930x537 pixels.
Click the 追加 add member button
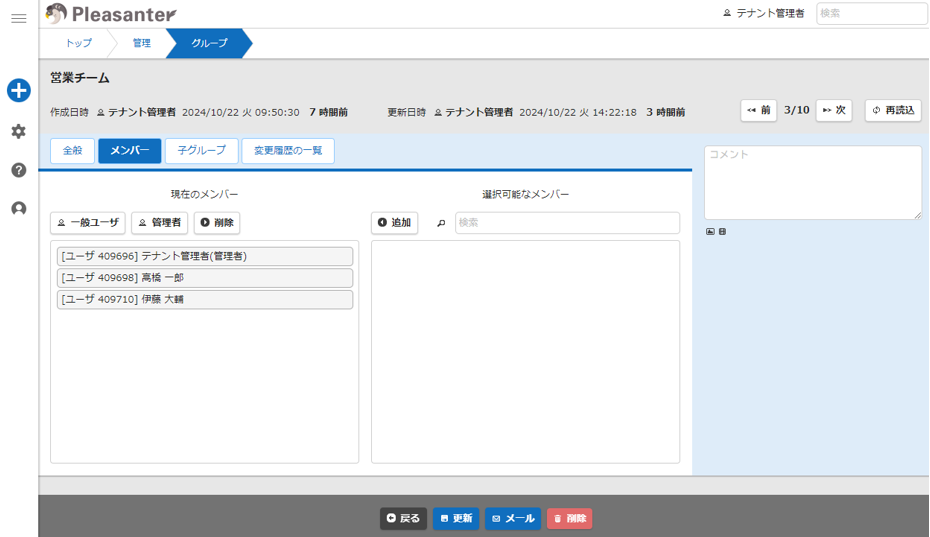[x=394, y=223]
